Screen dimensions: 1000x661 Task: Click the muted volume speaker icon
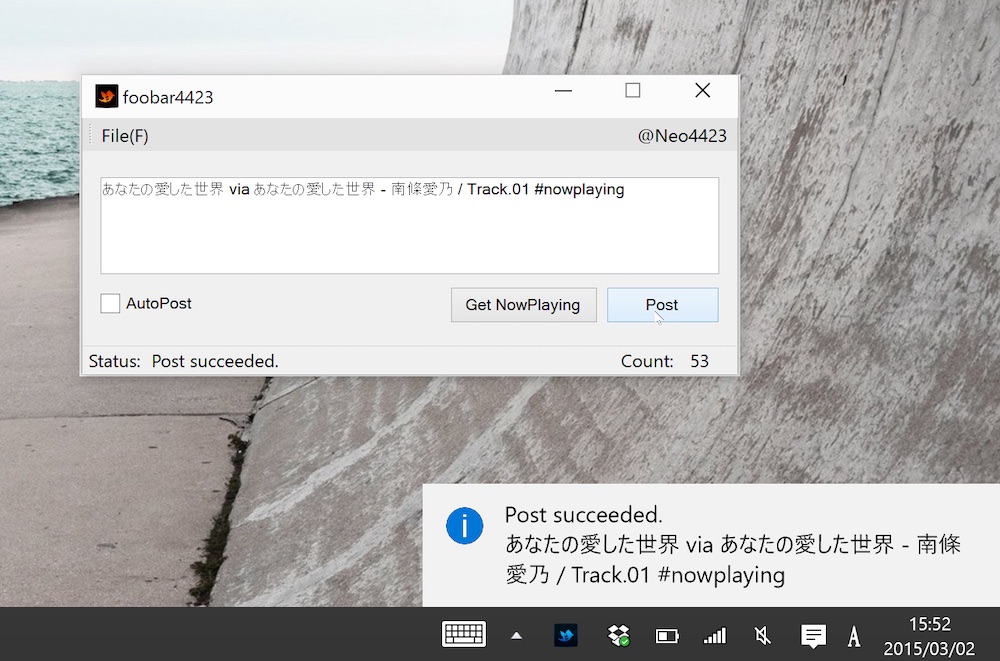click(x=762, y=635)
